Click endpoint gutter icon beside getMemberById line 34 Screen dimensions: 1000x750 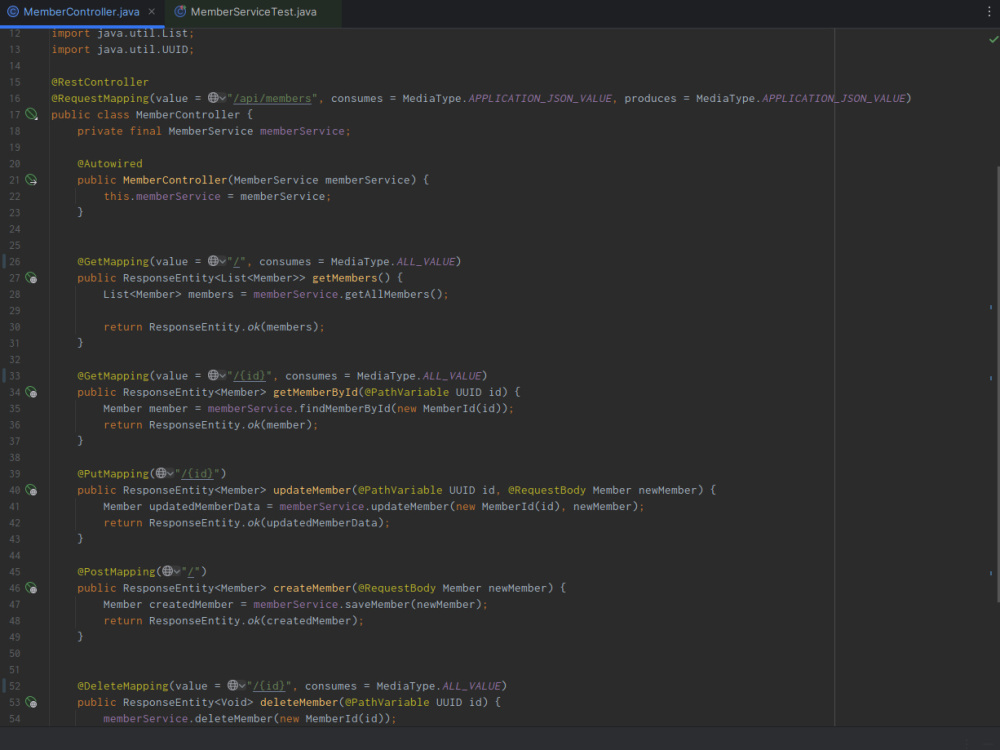click(31, 392)
